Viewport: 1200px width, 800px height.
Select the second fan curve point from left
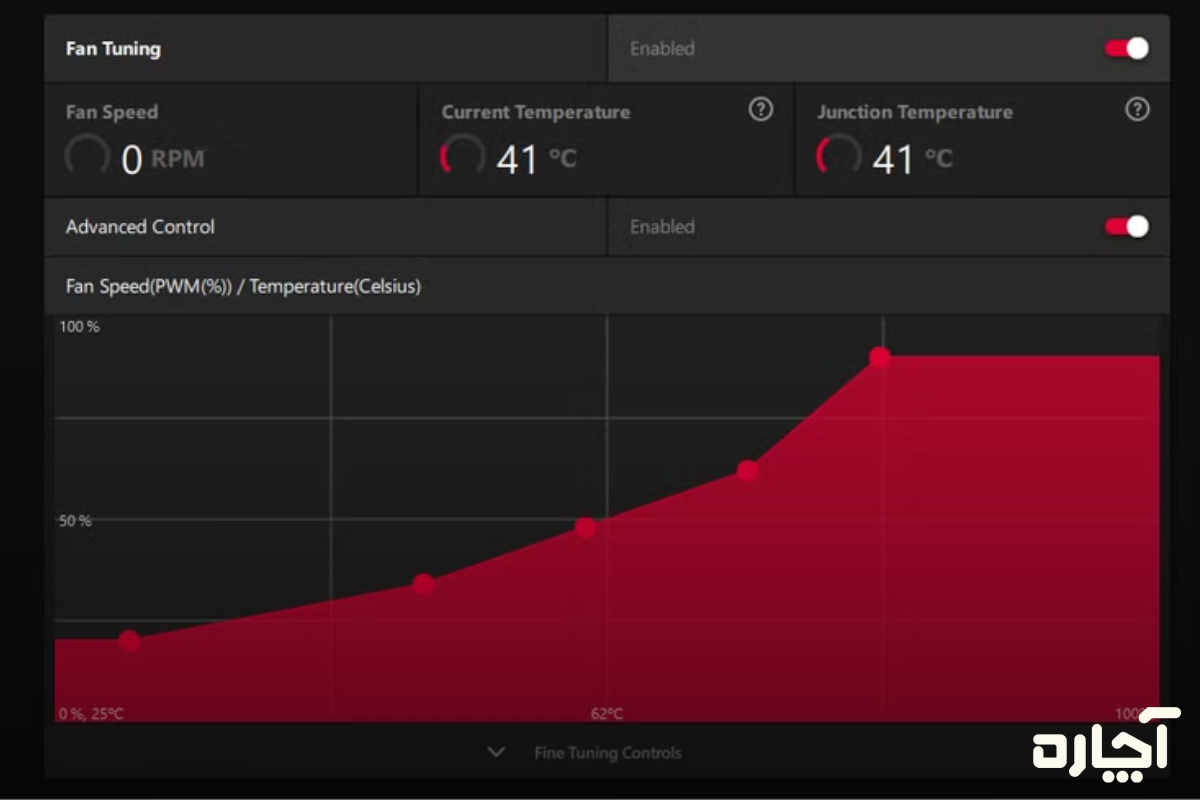[424, 584]
